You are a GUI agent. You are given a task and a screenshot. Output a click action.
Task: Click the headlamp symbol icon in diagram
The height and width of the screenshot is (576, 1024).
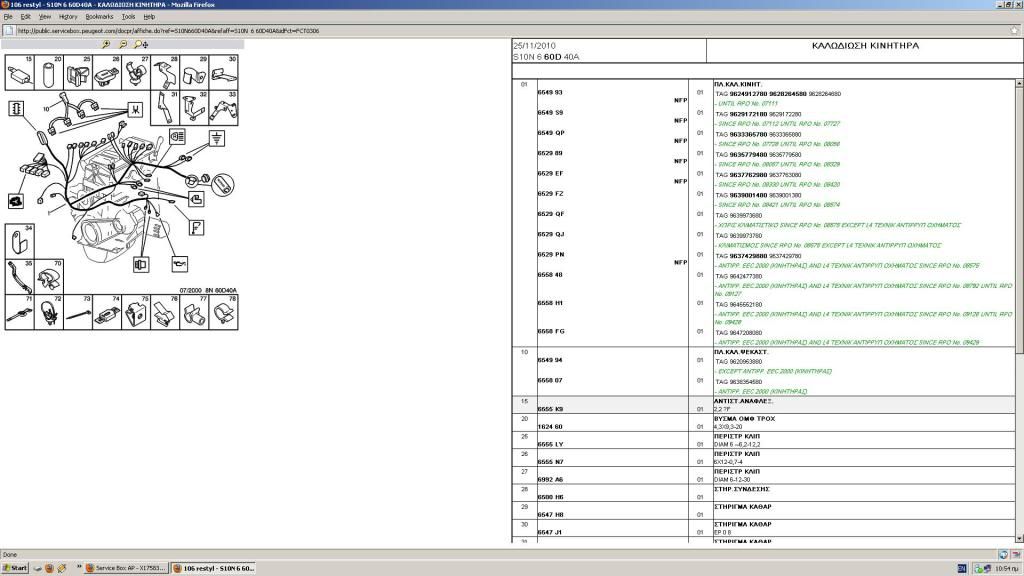pyautogui.click(x=177, y=136)
